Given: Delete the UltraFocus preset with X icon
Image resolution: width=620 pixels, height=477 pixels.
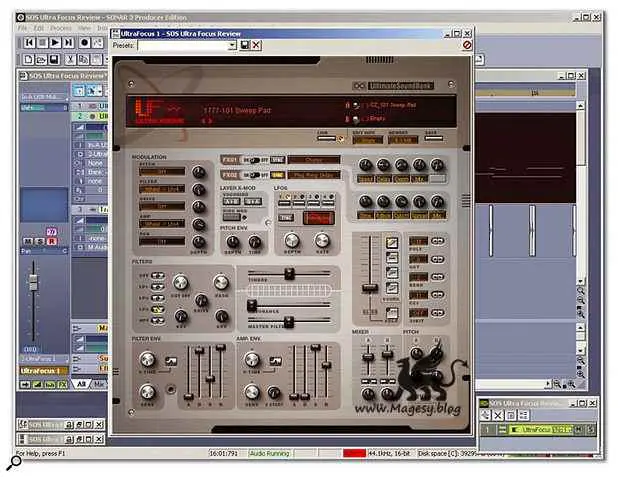Looking at the screenshot, I should click(x=256, y=45).
